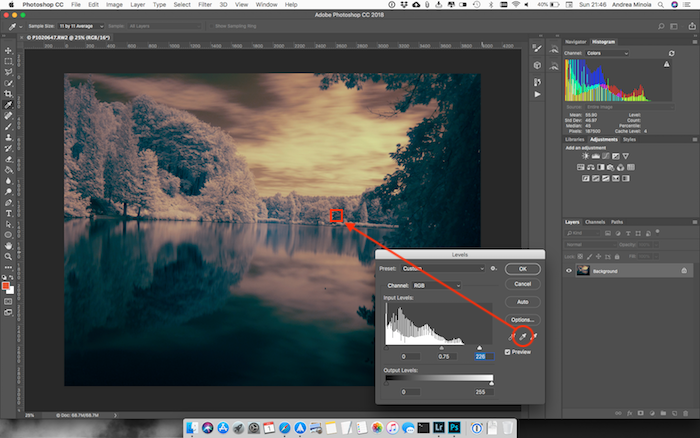The width and height of the screenshot is (700, 438).
Task: Switch to the Channels tab
Action: click(x=595, y=222)
